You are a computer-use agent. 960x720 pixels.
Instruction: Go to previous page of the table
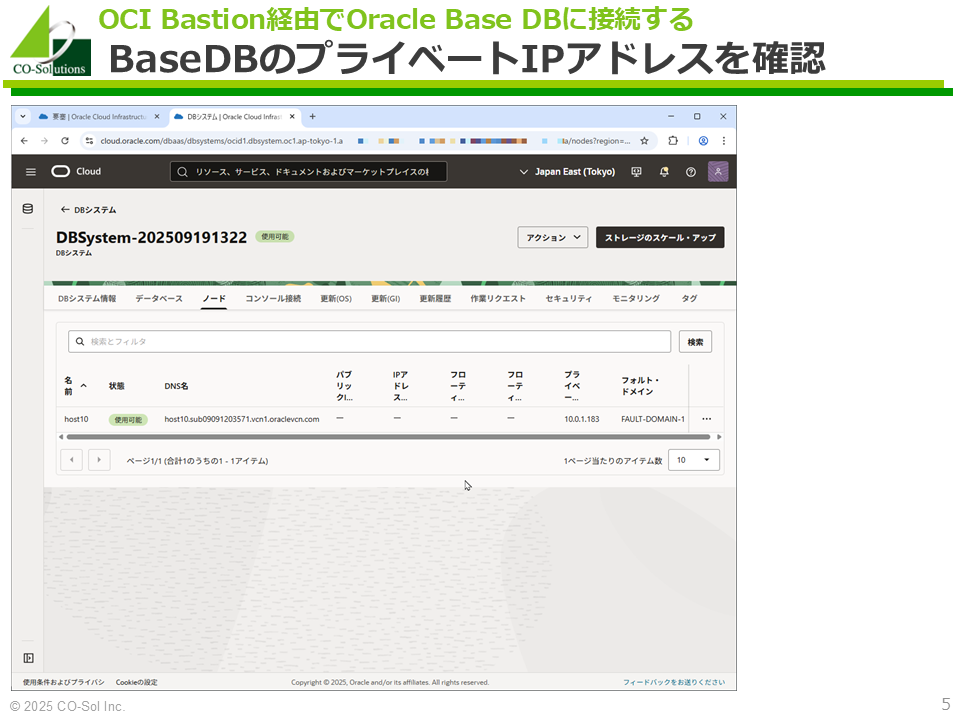point(72,460)
